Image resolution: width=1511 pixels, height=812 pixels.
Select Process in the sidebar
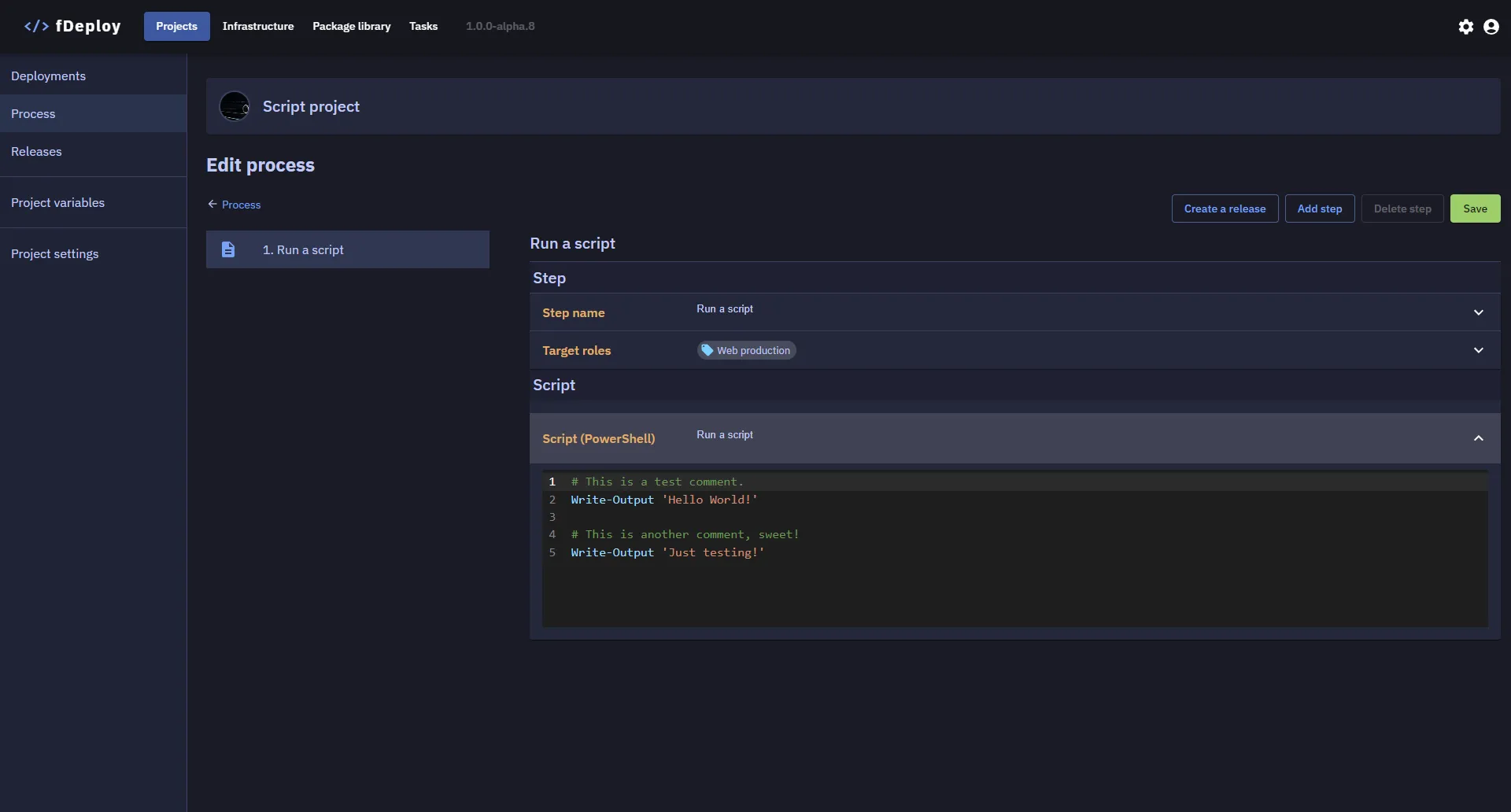(93, 113)
